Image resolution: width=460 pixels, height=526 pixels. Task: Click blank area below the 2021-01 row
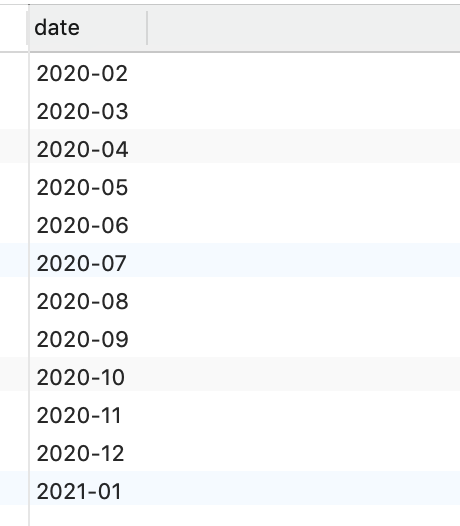[245, 516]
